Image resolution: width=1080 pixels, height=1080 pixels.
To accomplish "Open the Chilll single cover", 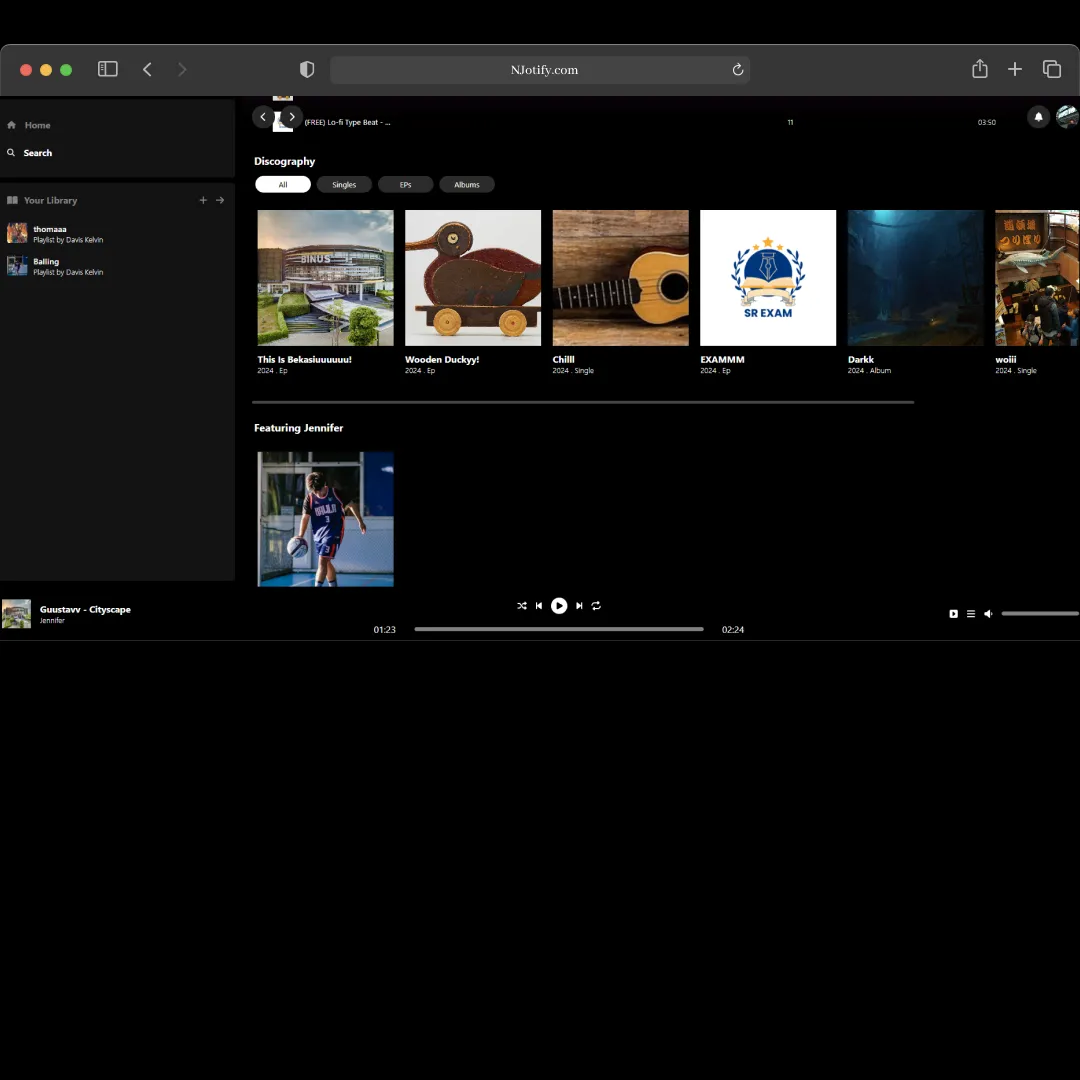I will [x=621, y=278].
